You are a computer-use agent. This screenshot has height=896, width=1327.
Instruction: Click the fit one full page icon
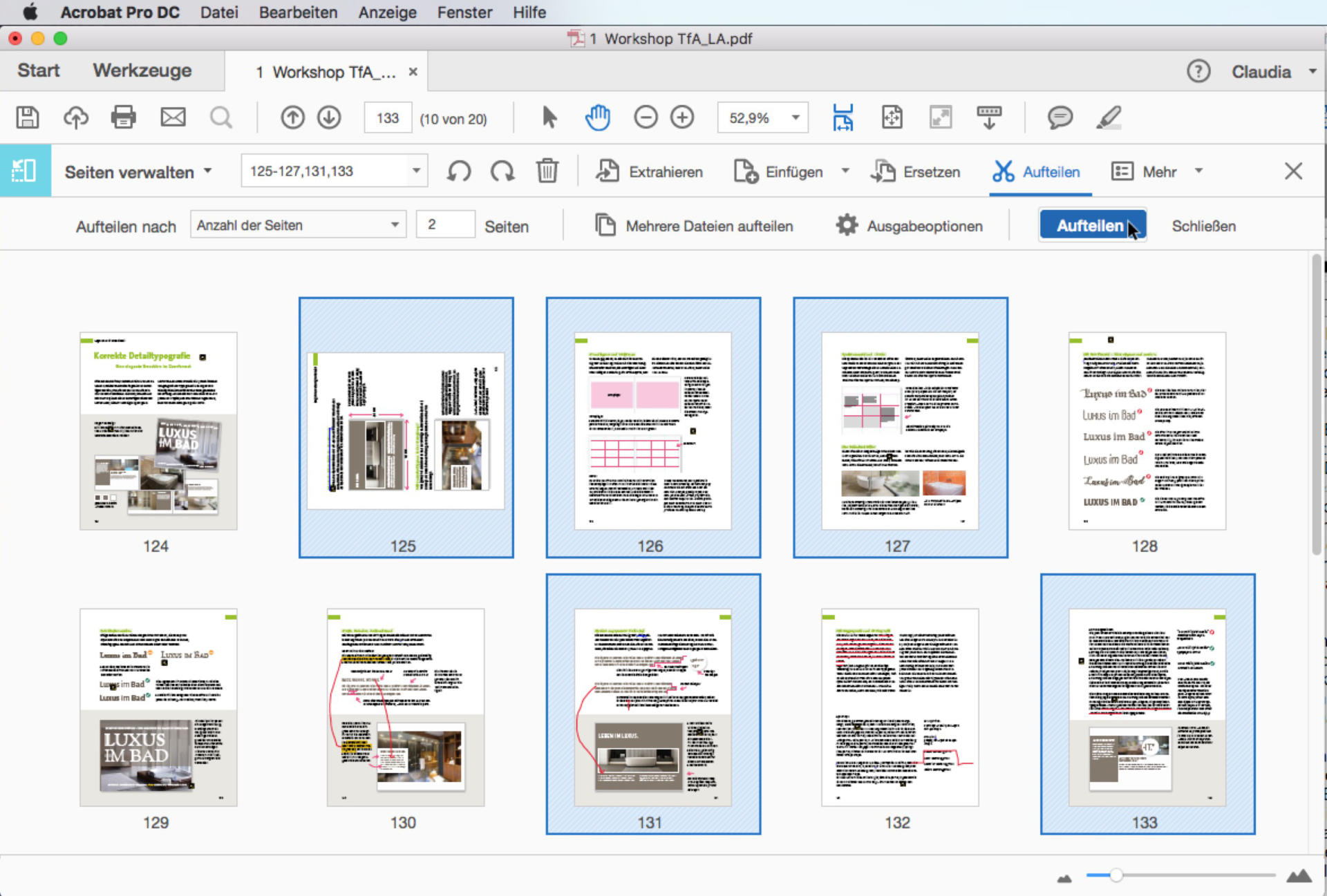892,117
